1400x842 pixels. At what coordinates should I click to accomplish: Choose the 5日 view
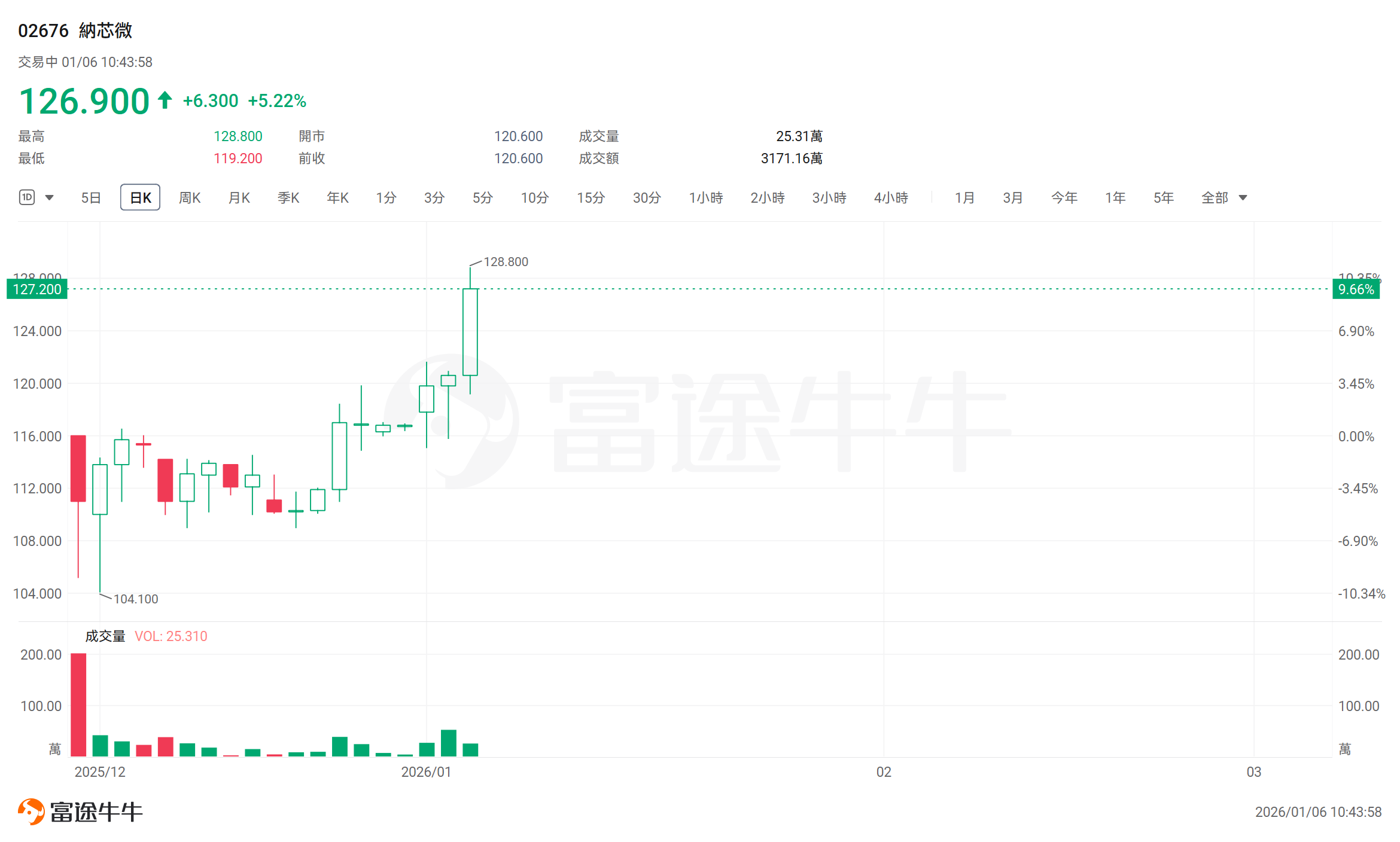[91, 197]
